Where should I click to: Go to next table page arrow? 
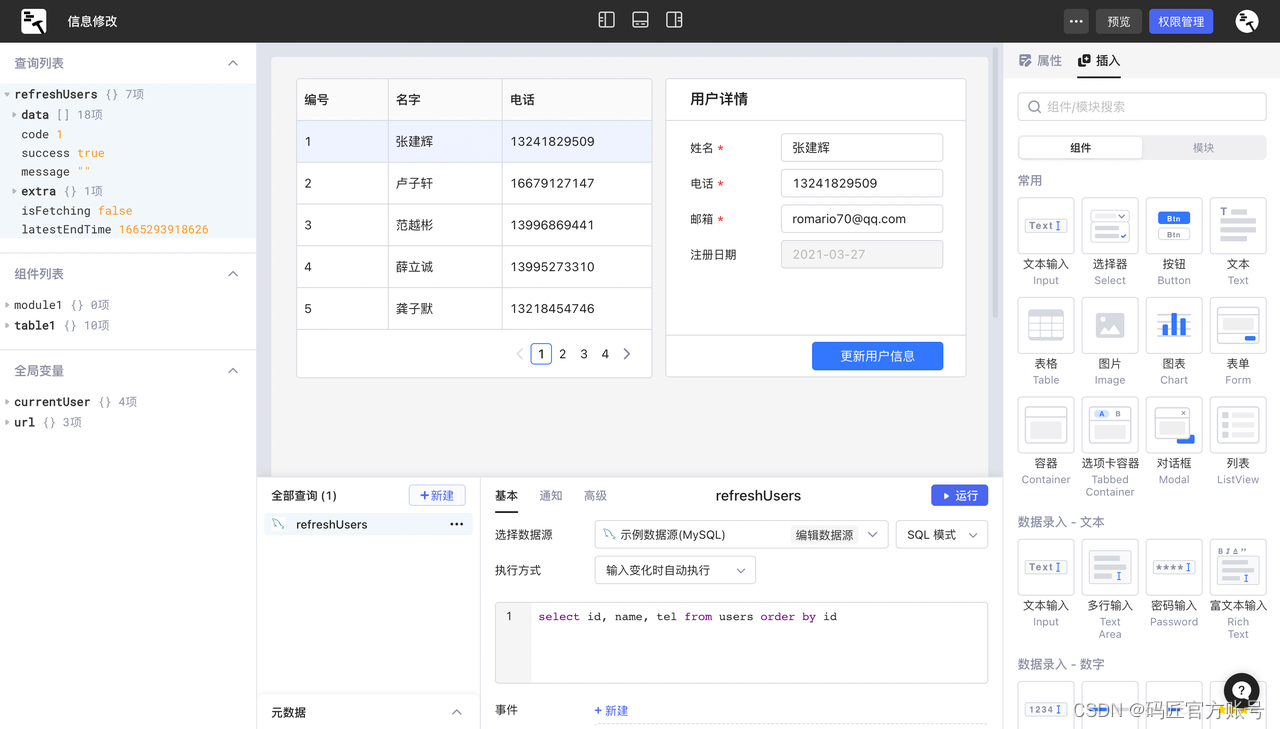tap(627, 354)
